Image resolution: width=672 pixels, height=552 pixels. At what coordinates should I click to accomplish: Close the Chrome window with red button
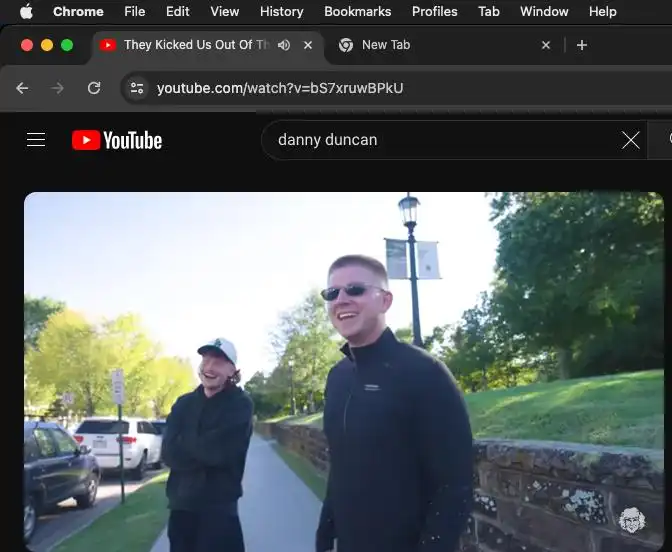tap(27, 45)
